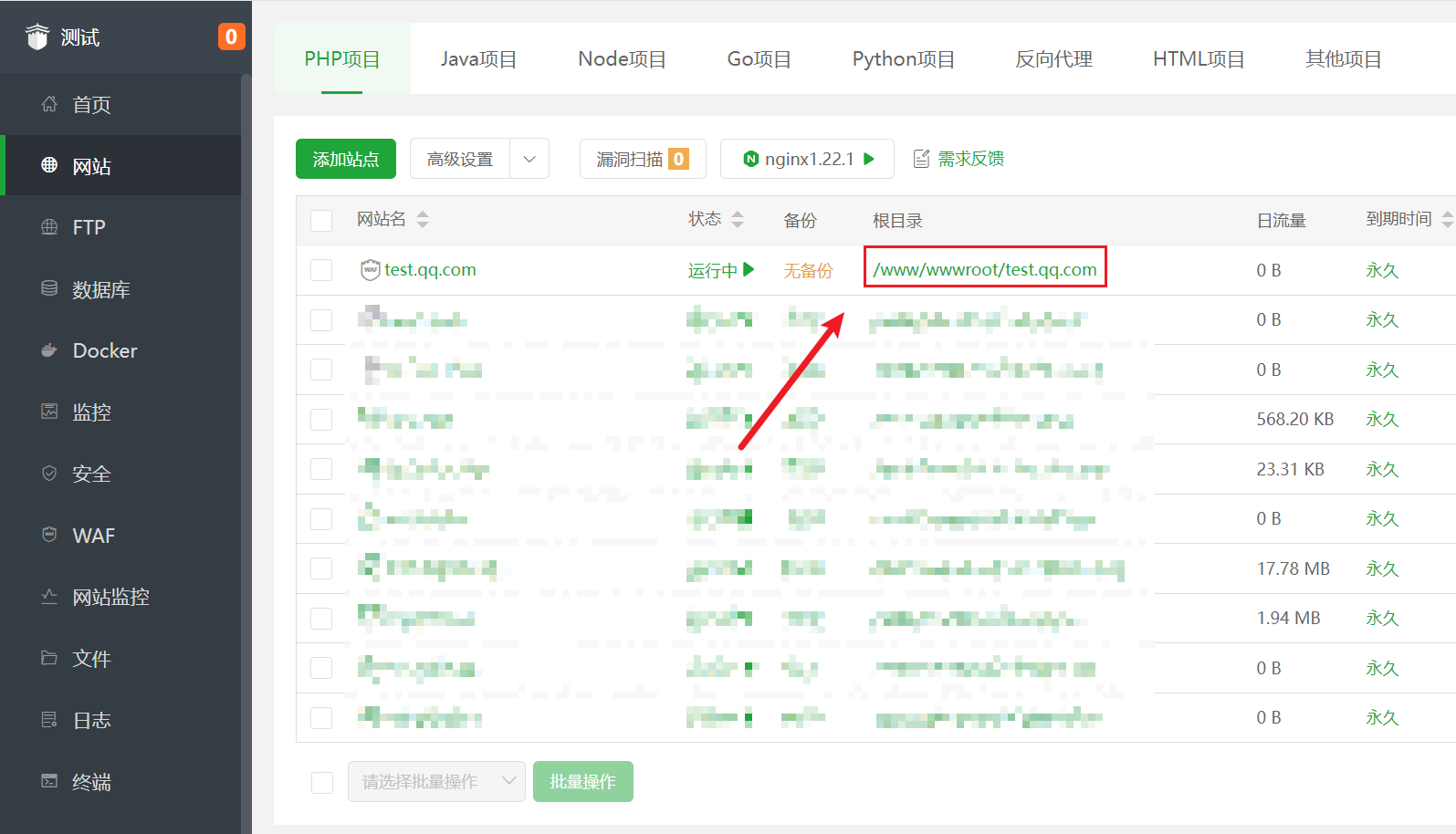The width and height of the screenshot is (1456, 834).
Task: Open 数据库 via its database icon
Action: click(49, 288)
